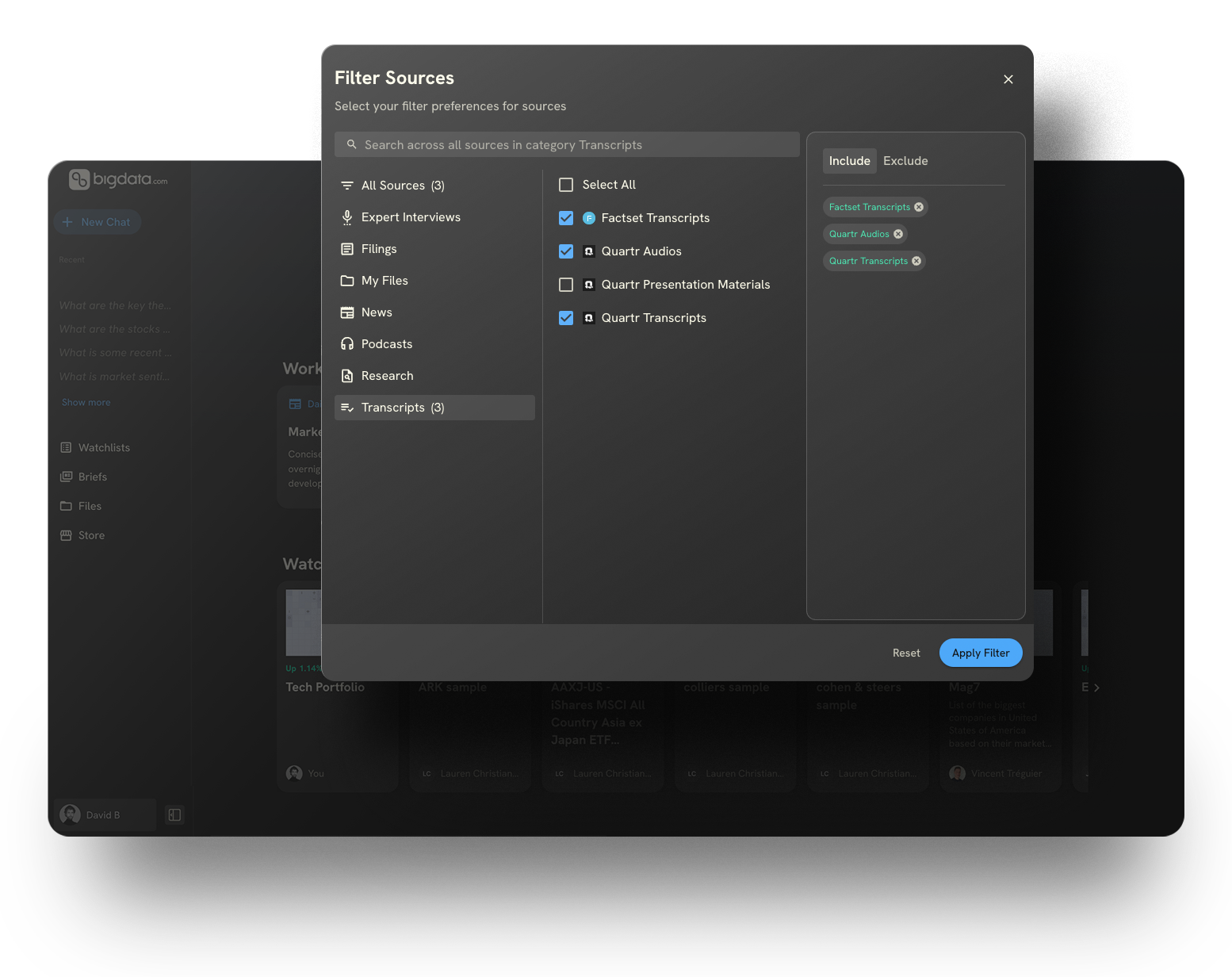Open recent chat 'What are the stocks...'
The height and width of the screenshot is (977, 1232).
(x=115, y=329)
